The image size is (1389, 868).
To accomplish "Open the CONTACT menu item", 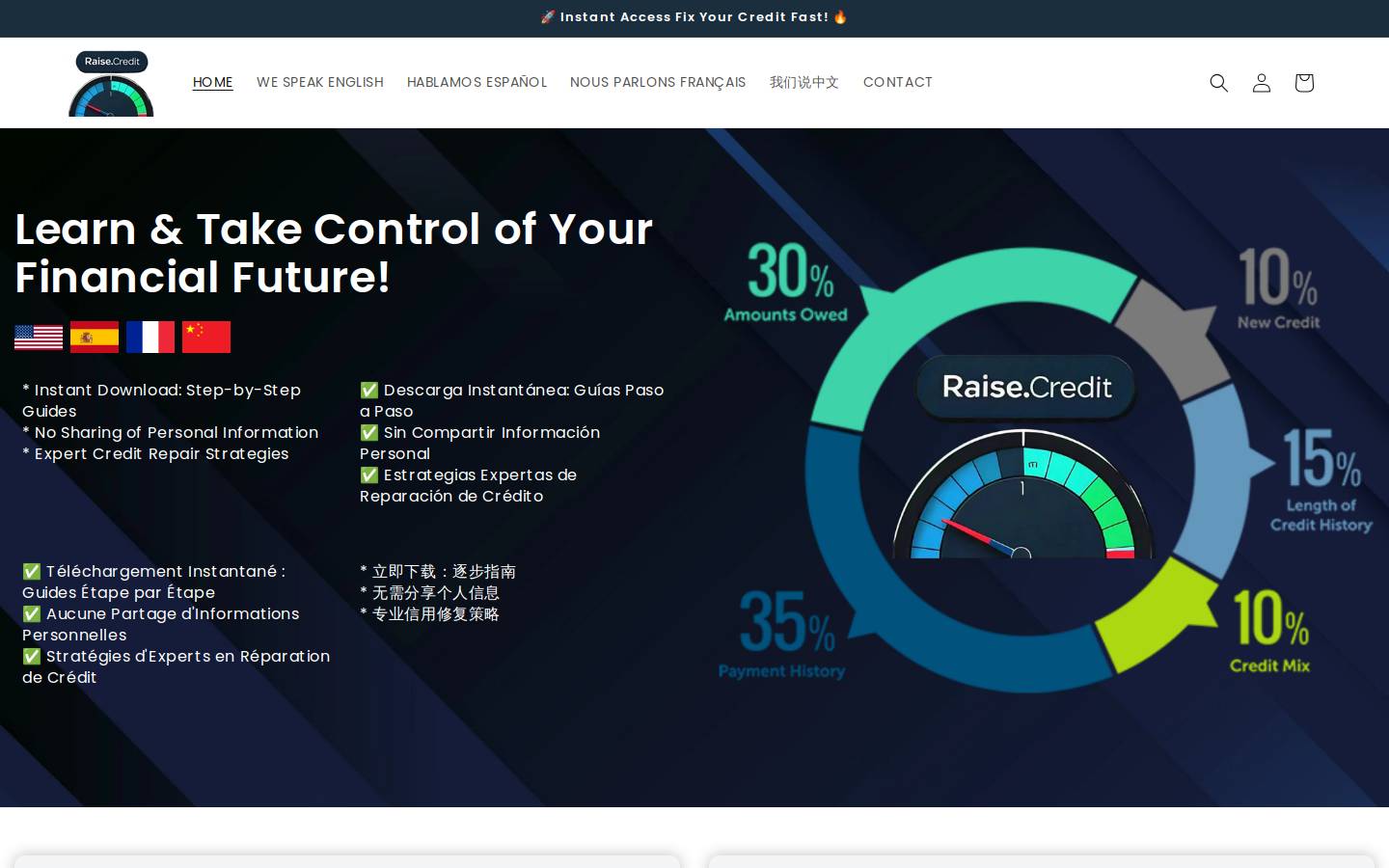I will coord(898,82).
